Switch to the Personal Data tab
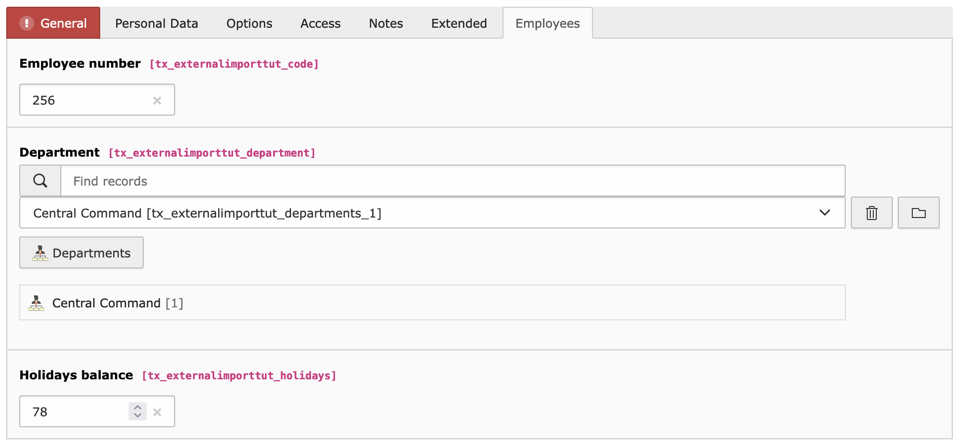This screenshot has height=448, width=960. click(156, 23)
